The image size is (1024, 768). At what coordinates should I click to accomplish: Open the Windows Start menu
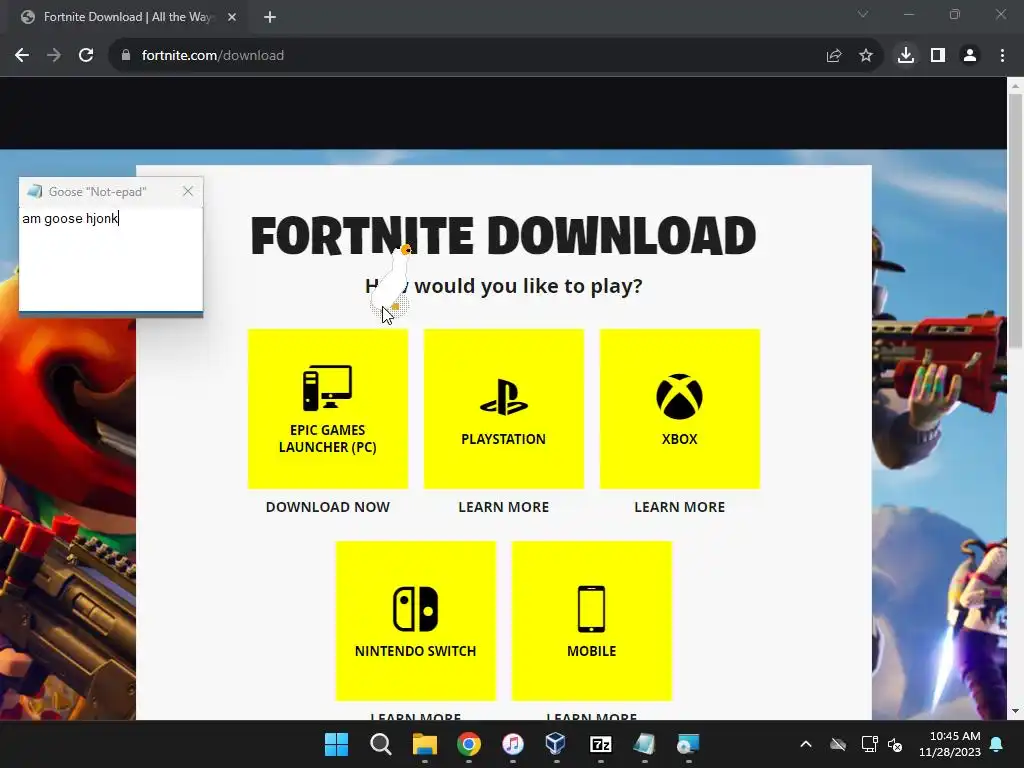point(337,744)
